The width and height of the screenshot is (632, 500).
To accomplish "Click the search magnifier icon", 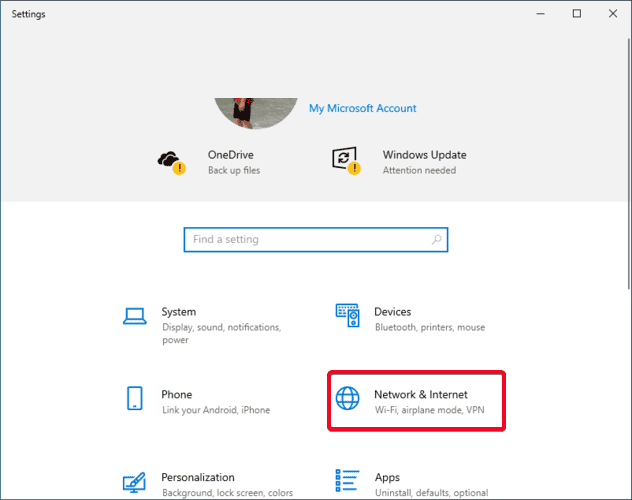I will (437, 240).
